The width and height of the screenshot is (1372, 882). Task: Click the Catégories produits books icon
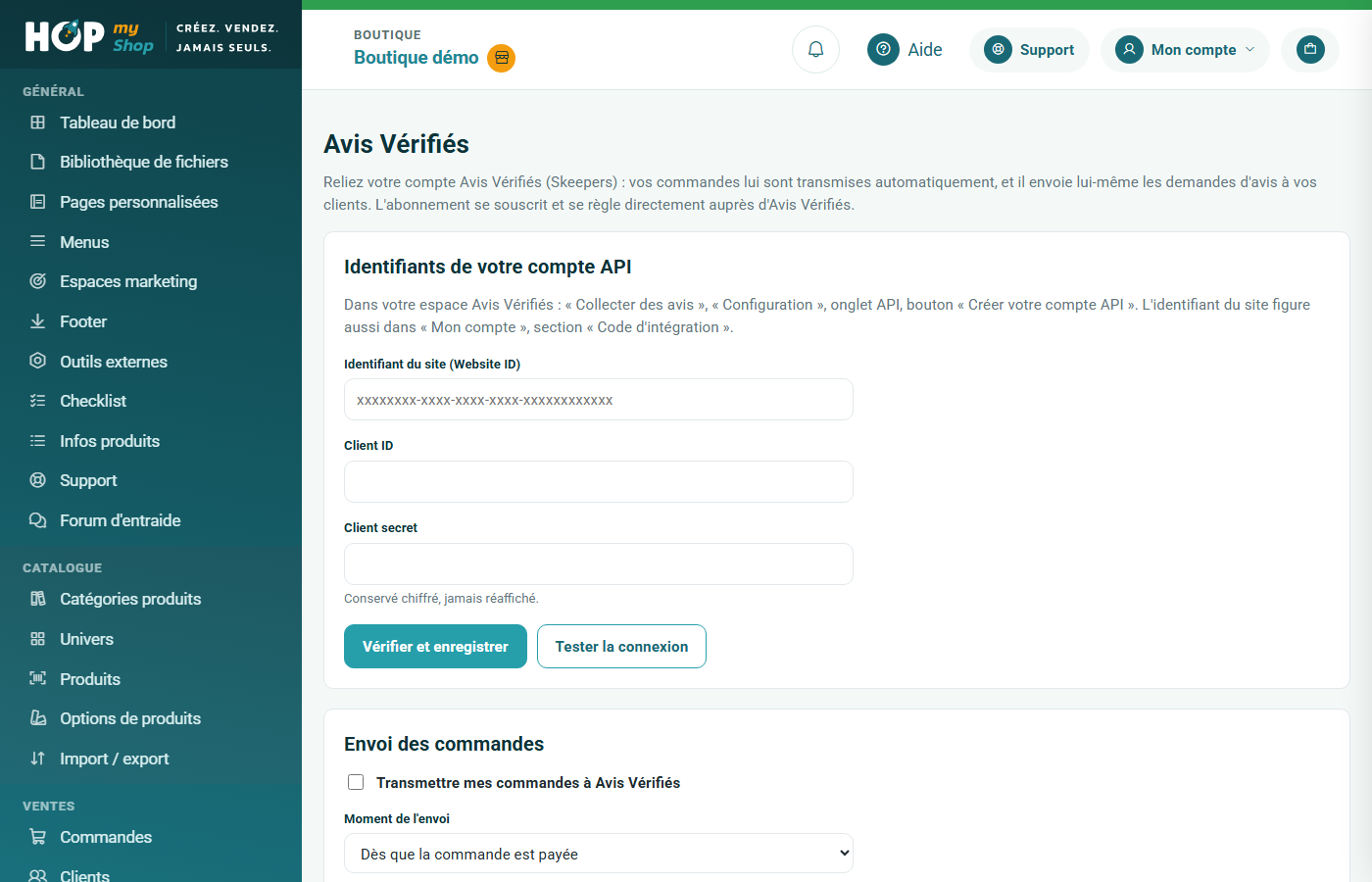point(38,599)
